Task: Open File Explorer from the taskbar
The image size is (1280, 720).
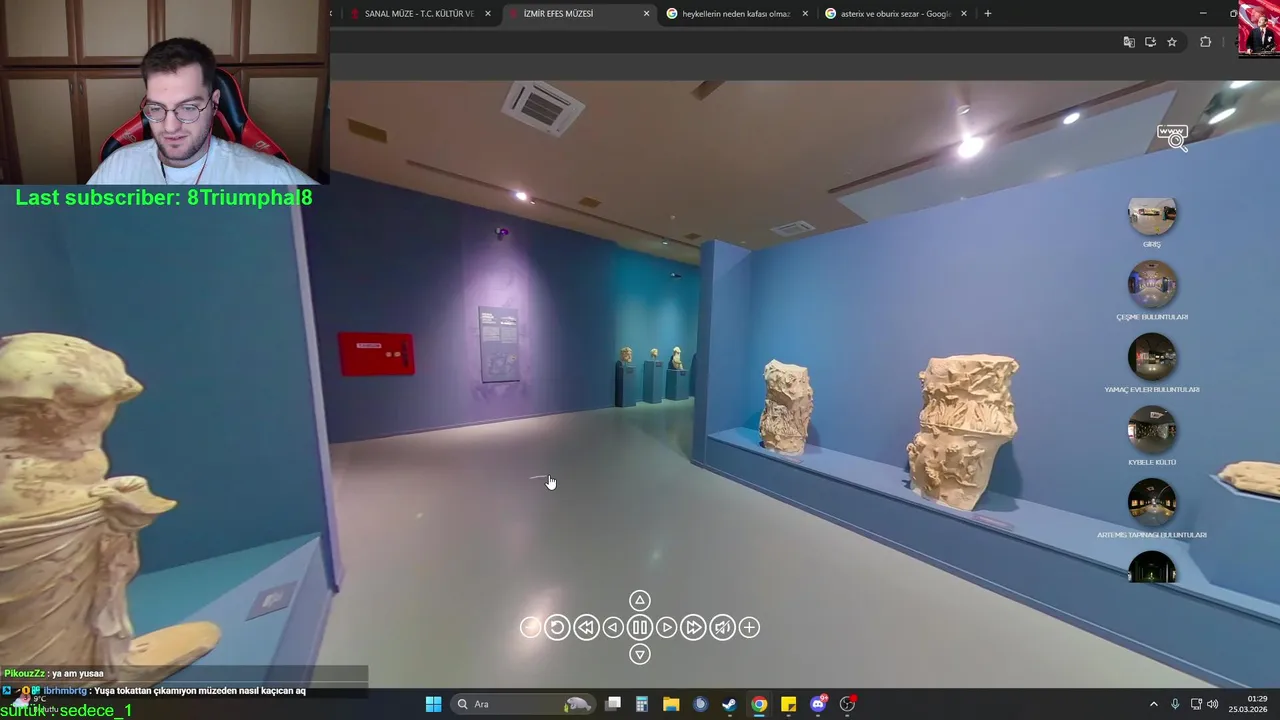Action: tap(671, 704)
